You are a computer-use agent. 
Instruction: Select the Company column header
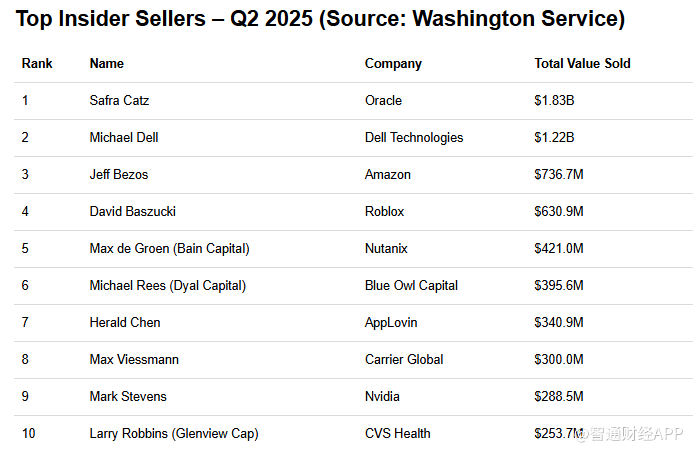[x=393, y=64]
